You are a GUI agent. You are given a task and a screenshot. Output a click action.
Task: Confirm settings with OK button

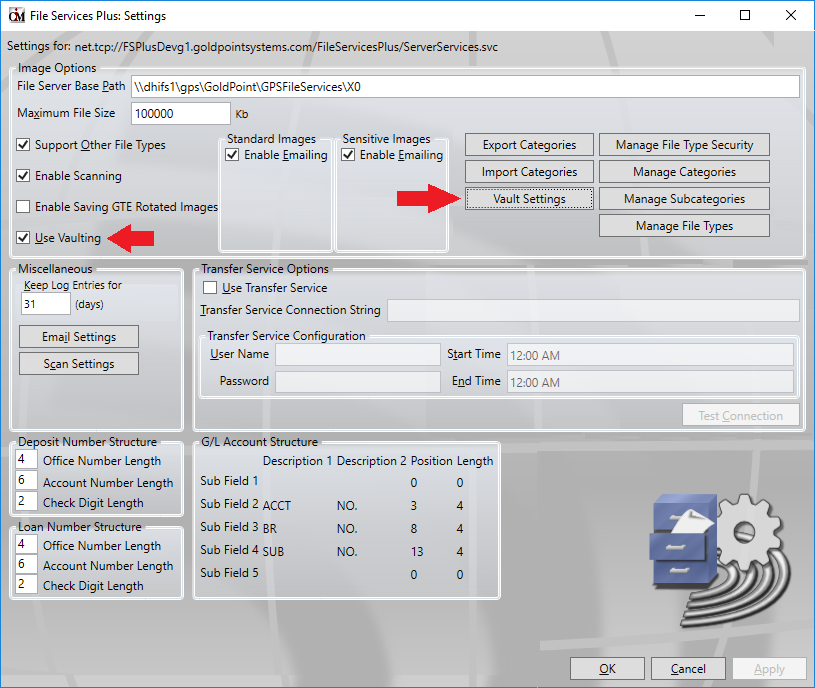pyautogui.click(x=607, y=668)
